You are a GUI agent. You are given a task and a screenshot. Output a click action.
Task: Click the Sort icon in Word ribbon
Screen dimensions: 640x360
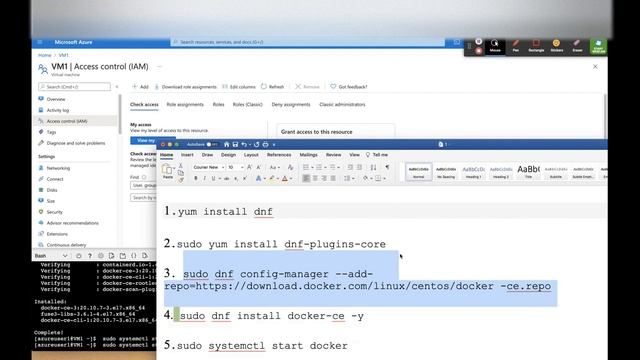(373, 167)
